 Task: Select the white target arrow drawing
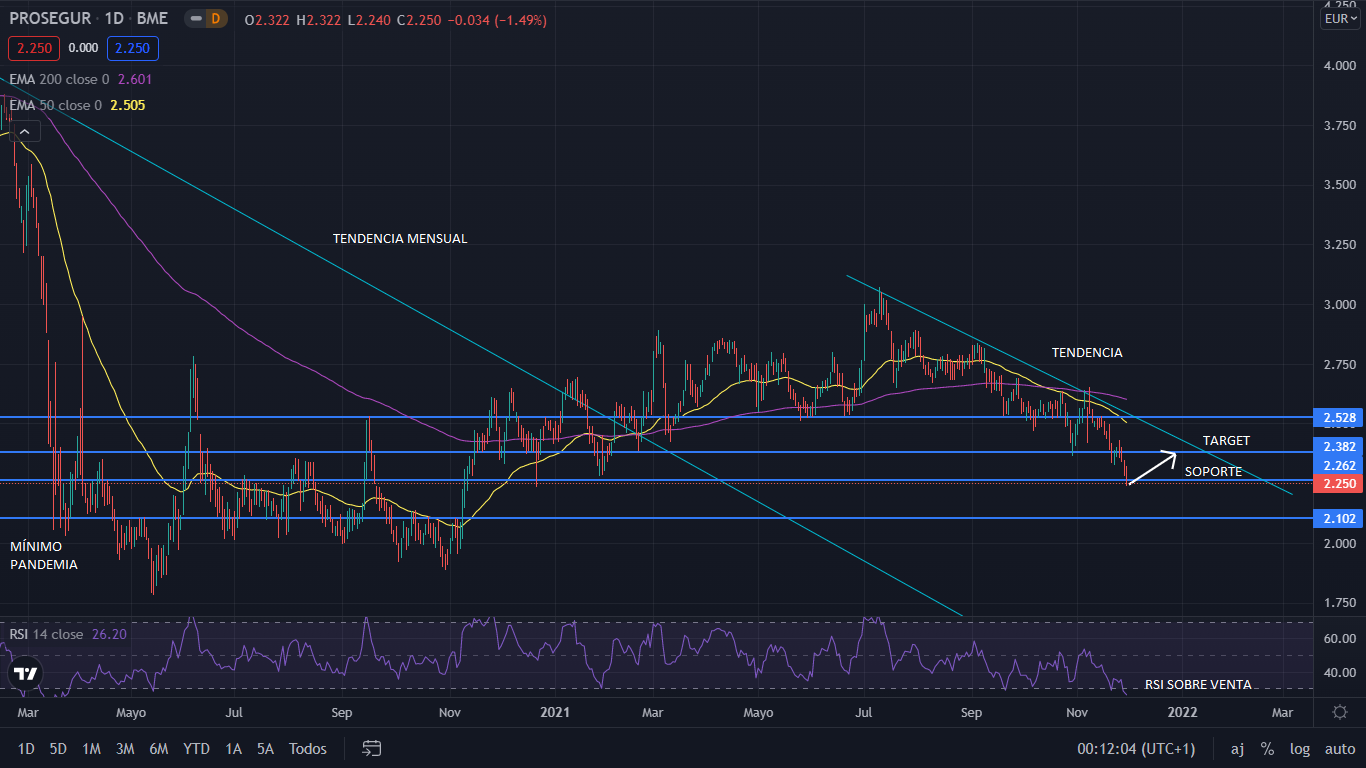(1152, 469)
